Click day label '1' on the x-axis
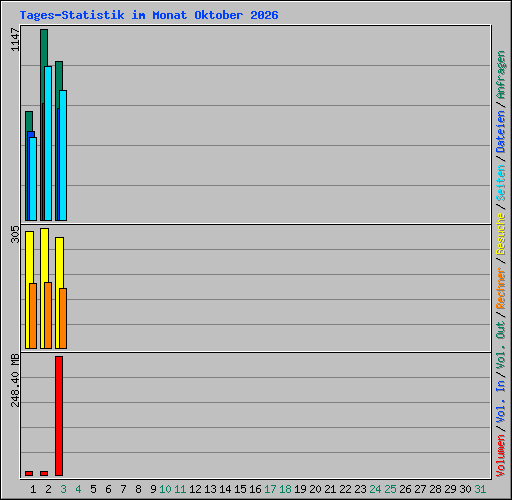This screenshot has height=500, width=512. tap(33, 489)
